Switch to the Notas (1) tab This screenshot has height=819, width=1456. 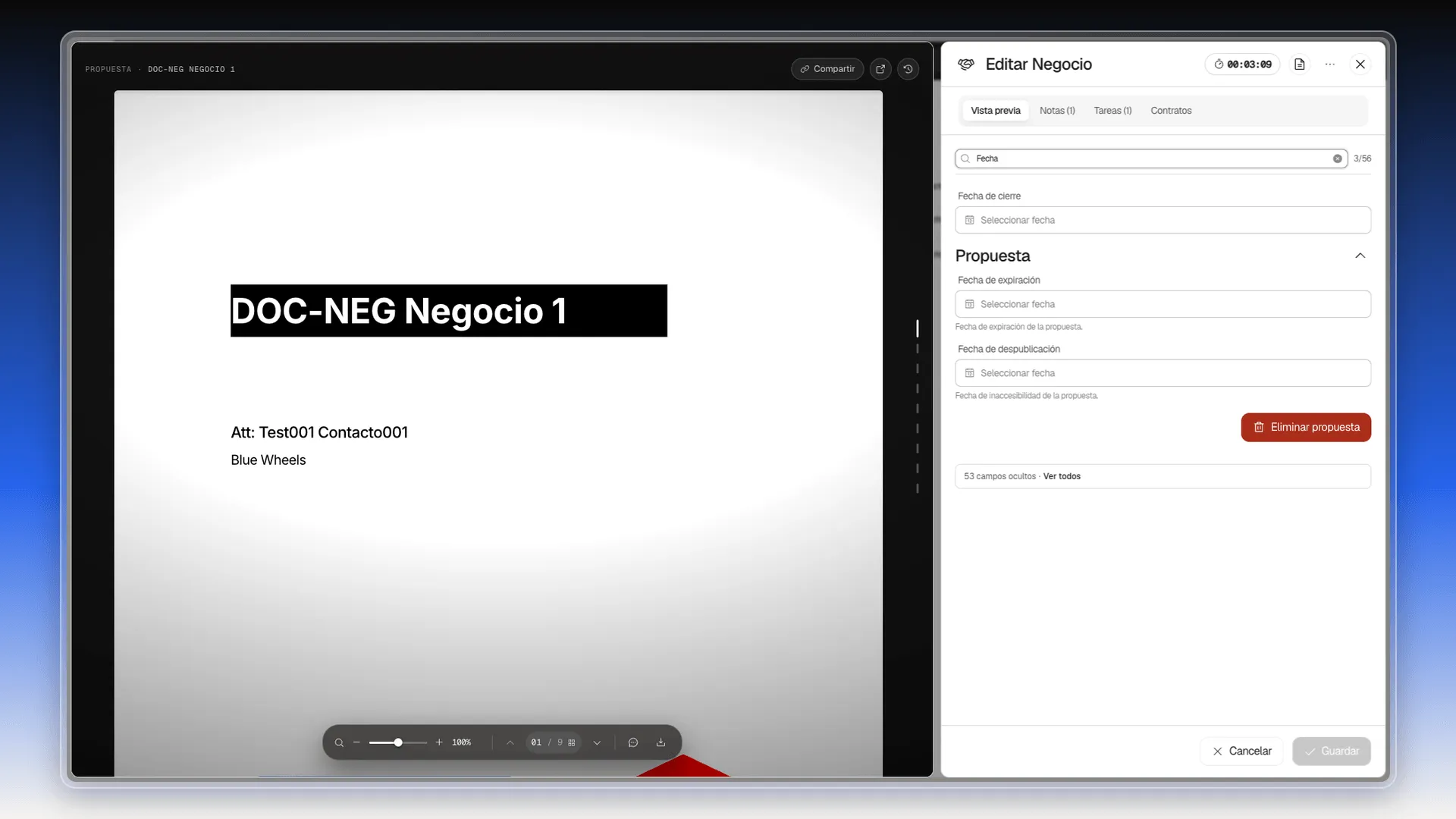(x=1057, y=111)
